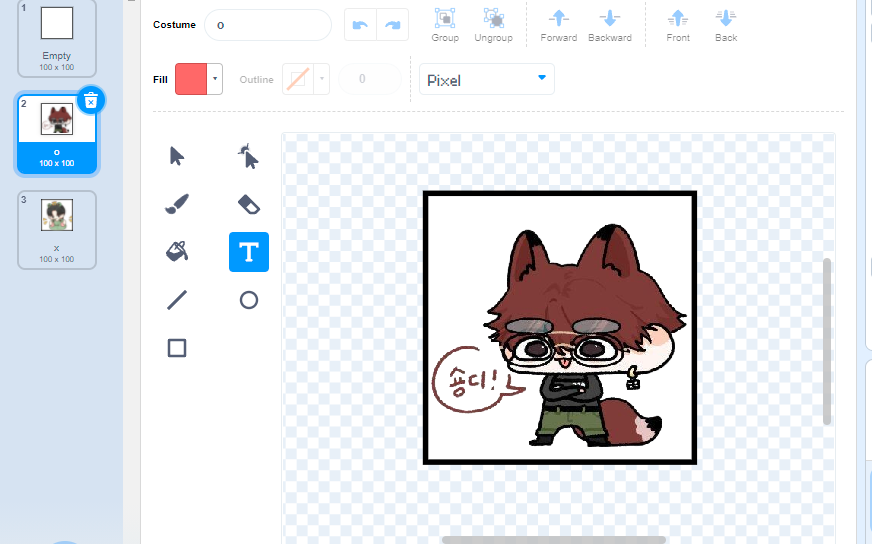
Task: Group the selected objects
Action: (445, 26)
